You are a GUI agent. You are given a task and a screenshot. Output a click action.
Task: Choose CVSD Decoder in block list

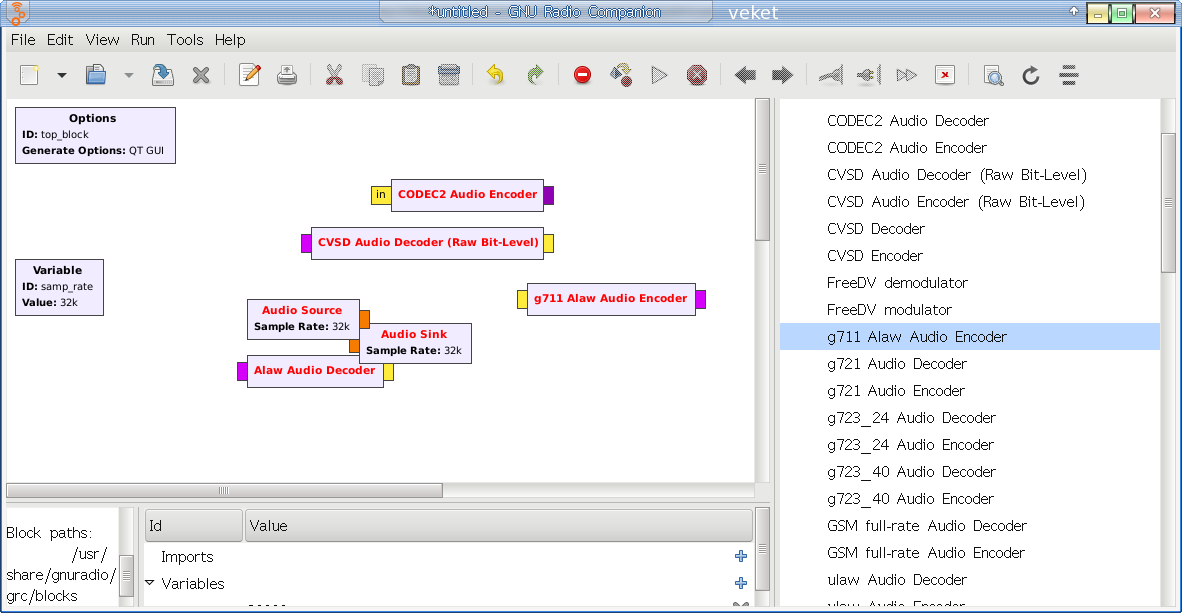875,228
